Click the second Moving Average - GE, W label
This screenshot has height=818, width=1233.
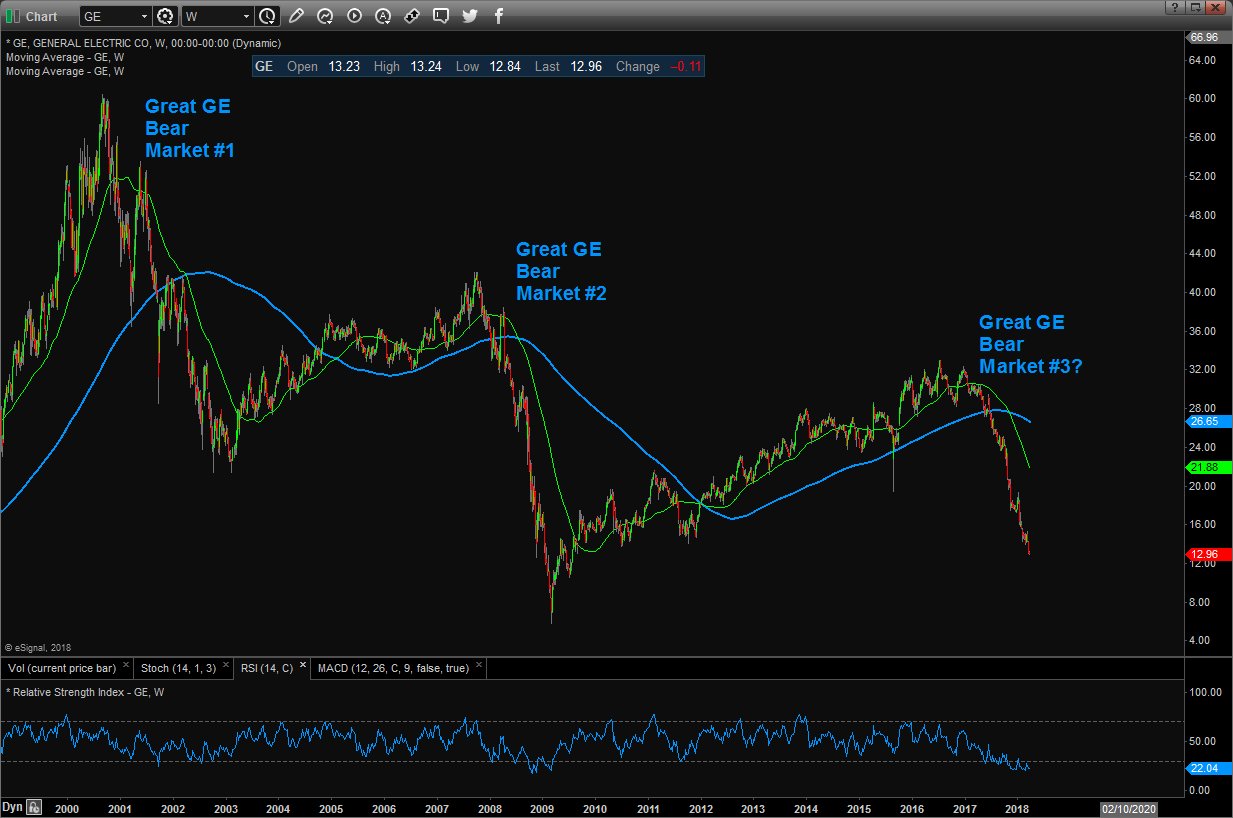click(x=65, y=71)
